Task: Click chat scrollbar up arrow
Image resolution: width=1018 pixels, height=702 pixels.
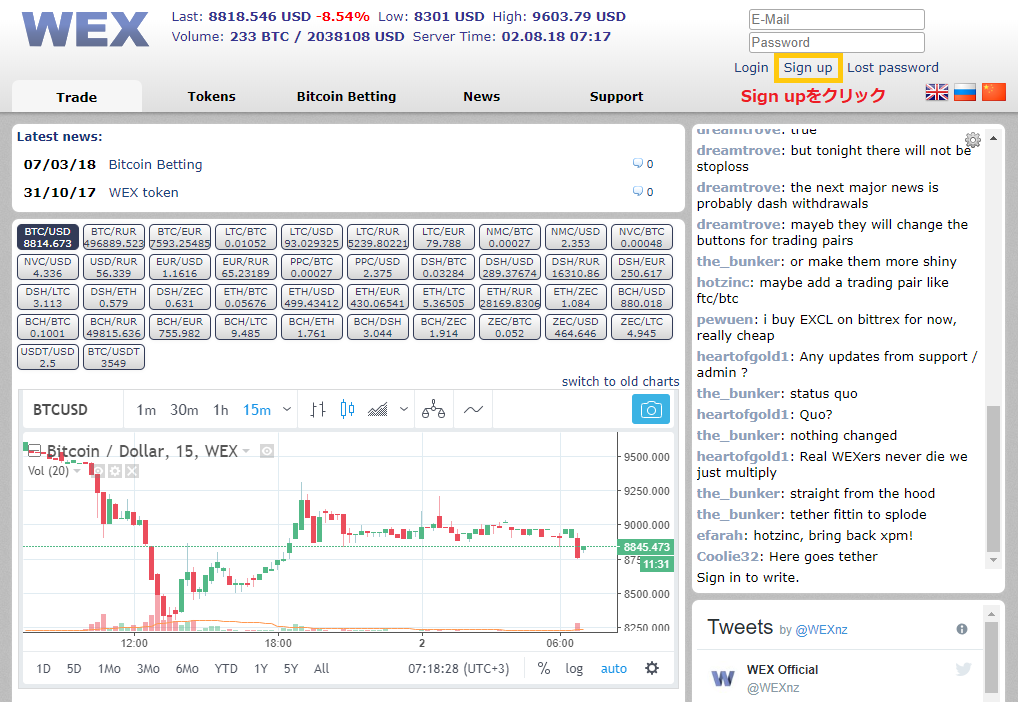Action: point(993,138)
